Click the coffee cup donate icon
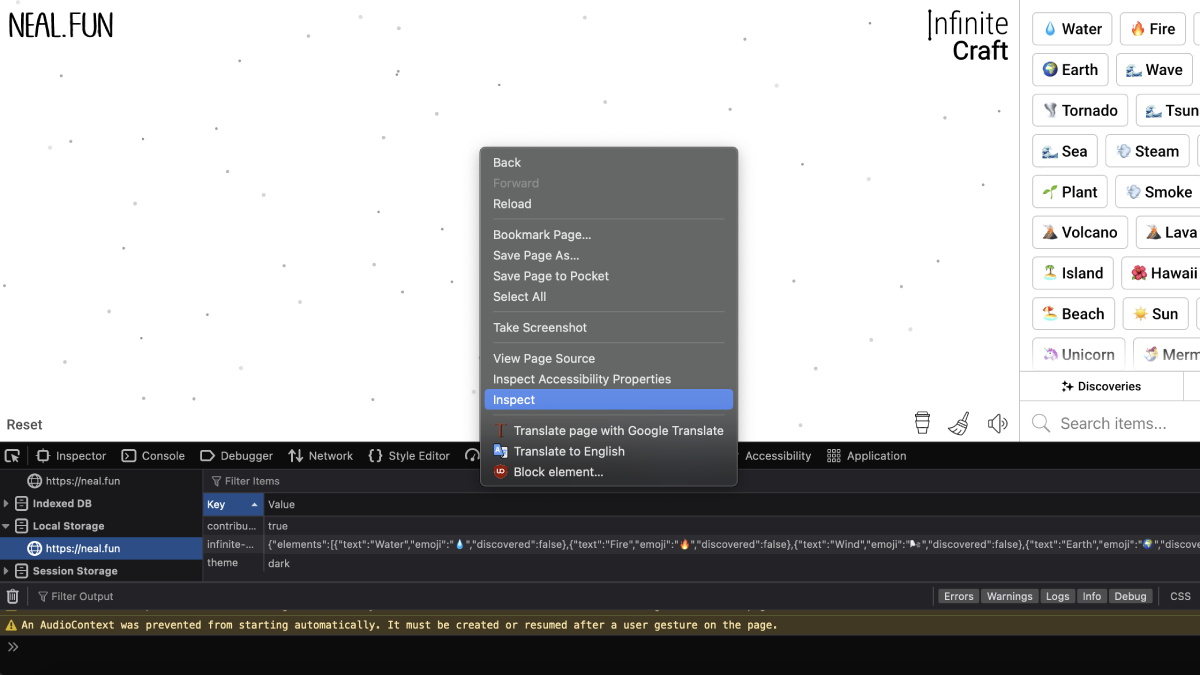This screenshot has width=1200, height=675. tap(922, 423)
